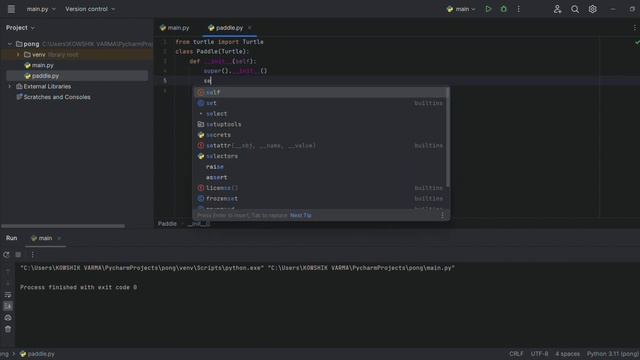Collapse the pong project folder
The height and width of the screenshot is (360, 640).
point(10,44)
